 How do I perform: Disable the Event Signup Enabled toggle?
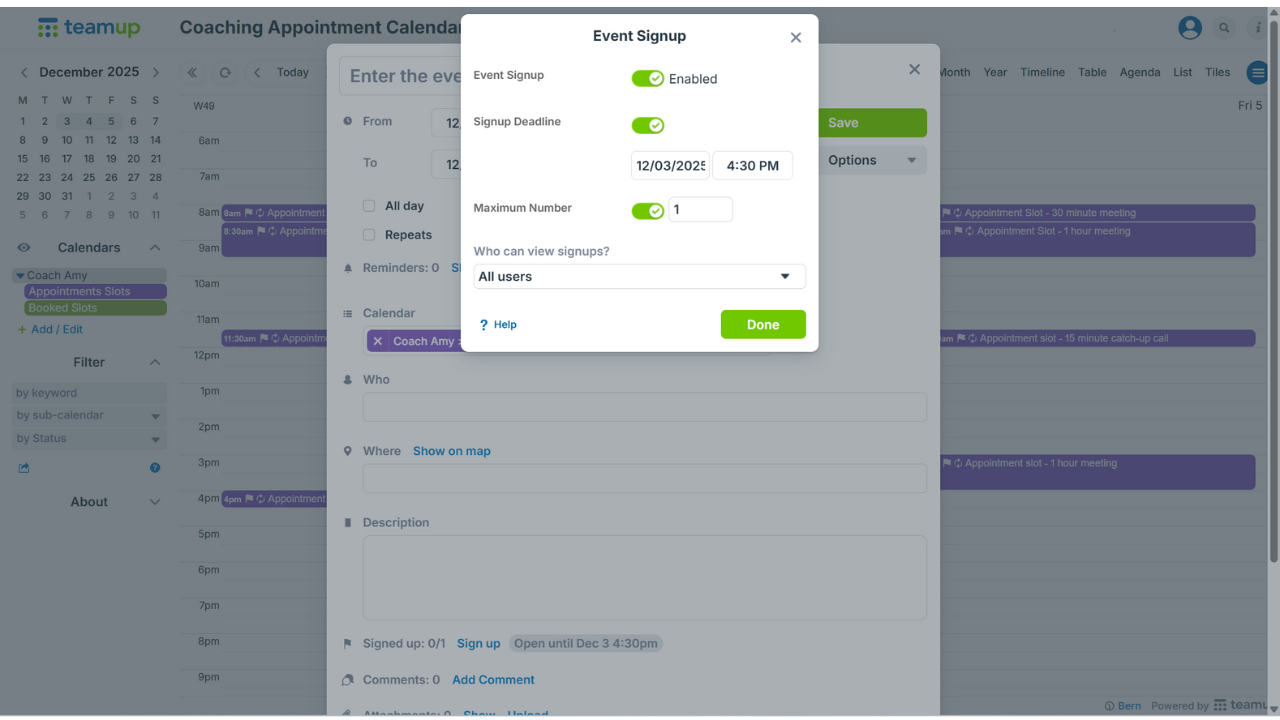pyautogui.click(x=648, y=78)
